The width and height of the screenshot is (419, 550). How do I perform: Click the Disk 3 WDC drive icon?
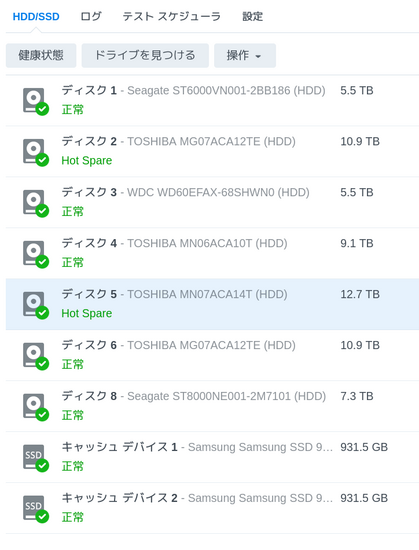[35, 203]
